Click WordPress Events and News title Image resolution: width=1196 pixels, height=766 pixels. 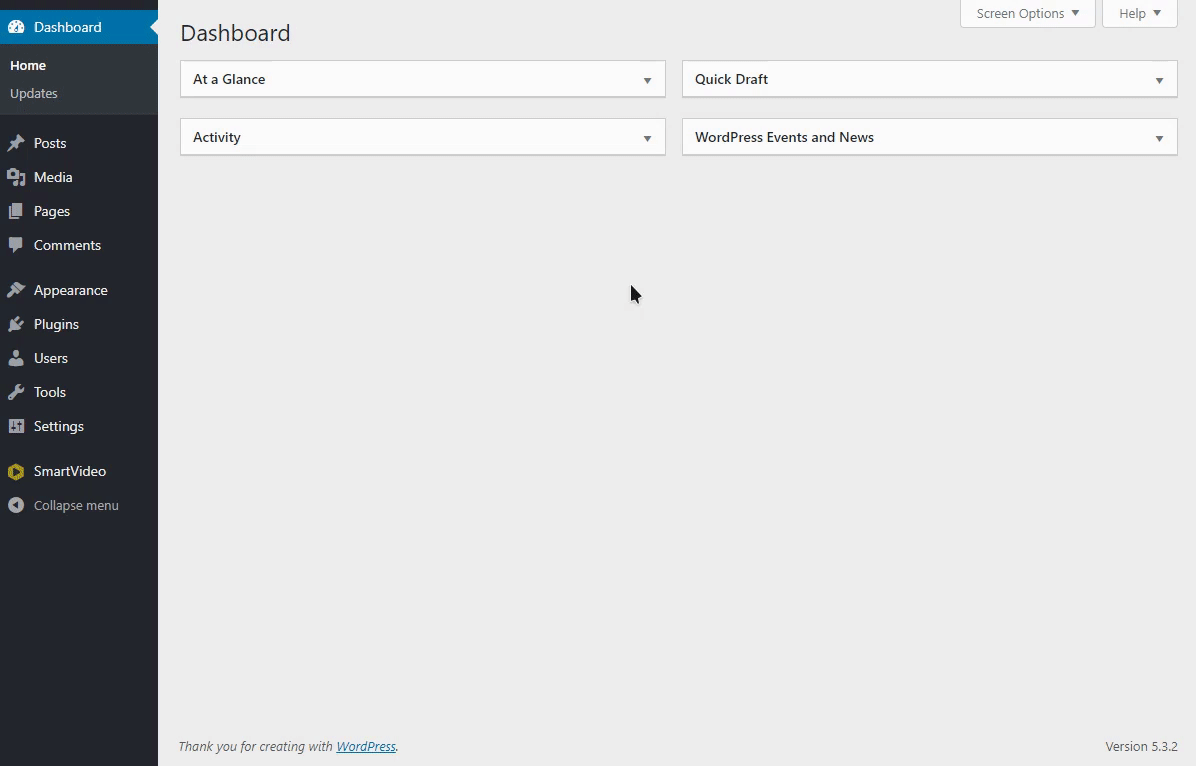784,137
